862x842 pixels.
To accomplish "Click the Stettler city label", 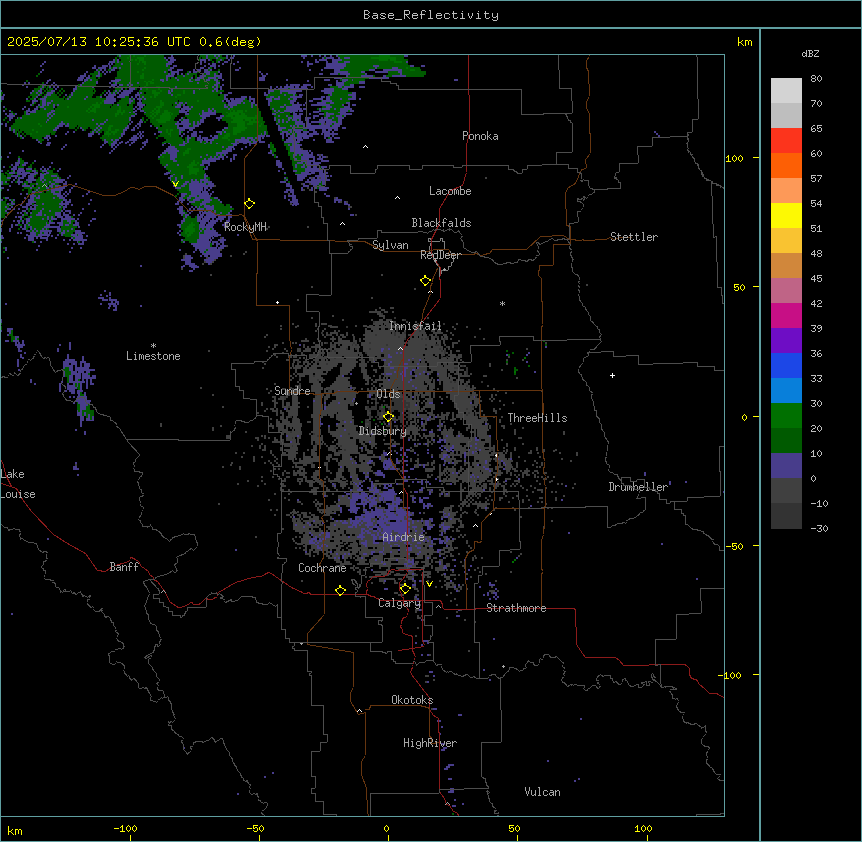I will pyautogui.click(x=634, y=237).
